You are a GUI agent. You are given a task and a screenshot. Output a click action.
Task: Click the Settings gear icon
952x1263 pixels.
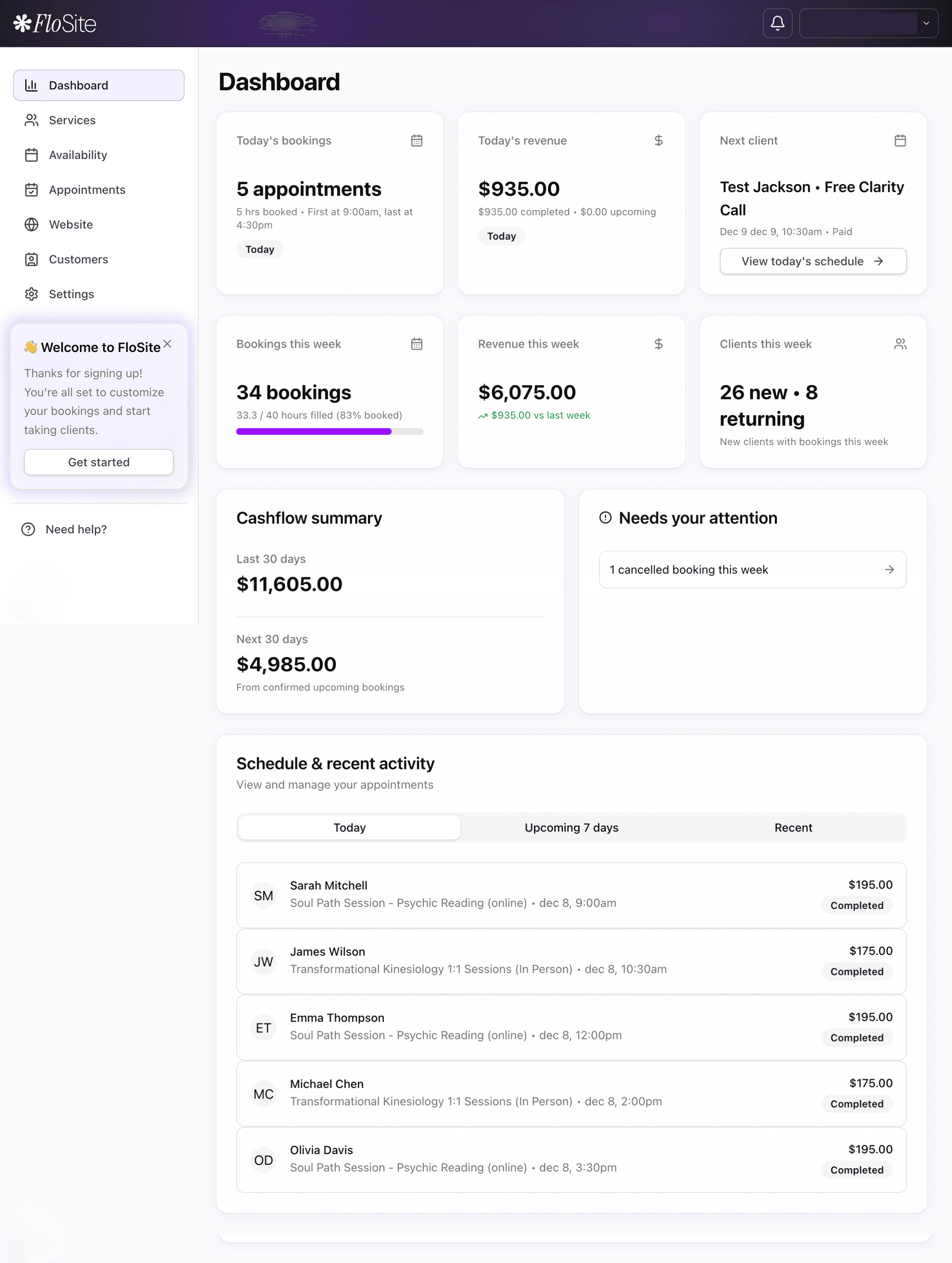31,294
